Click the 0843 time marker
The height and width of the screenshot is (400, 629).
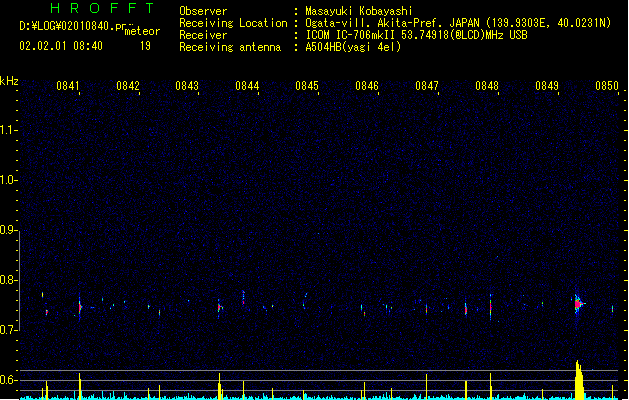[x=187, y=86]
